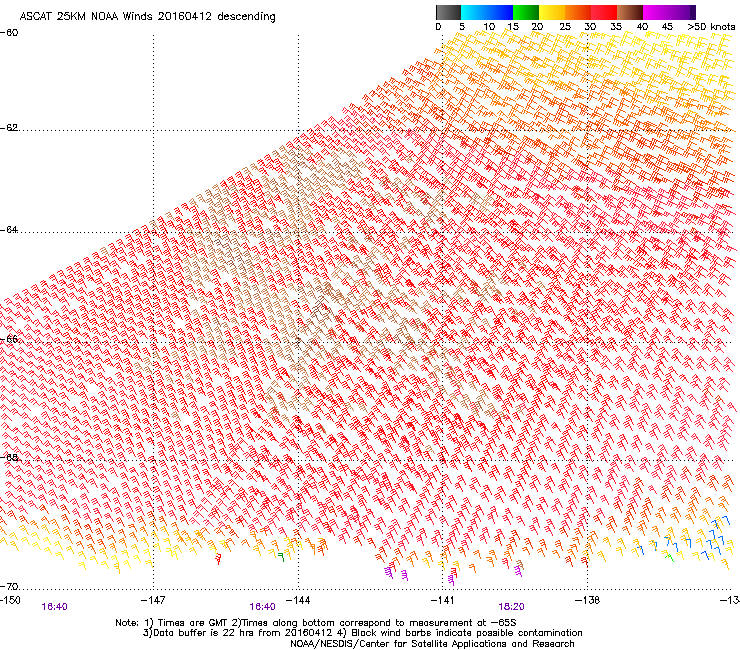The width and height of the screenshot is (740, 650).
Task: Click the longitude label '-141'
Action: [x=443, y=600]
